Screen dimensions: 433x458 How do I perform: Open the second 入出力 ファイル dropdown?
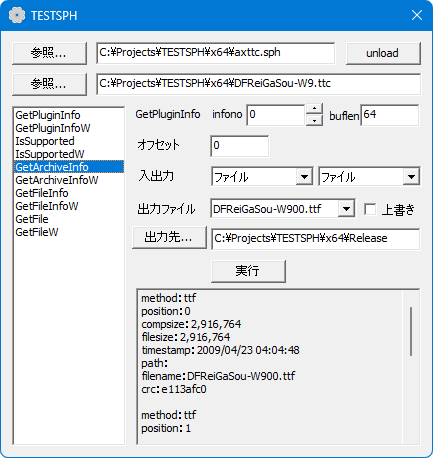click(411, 177)
